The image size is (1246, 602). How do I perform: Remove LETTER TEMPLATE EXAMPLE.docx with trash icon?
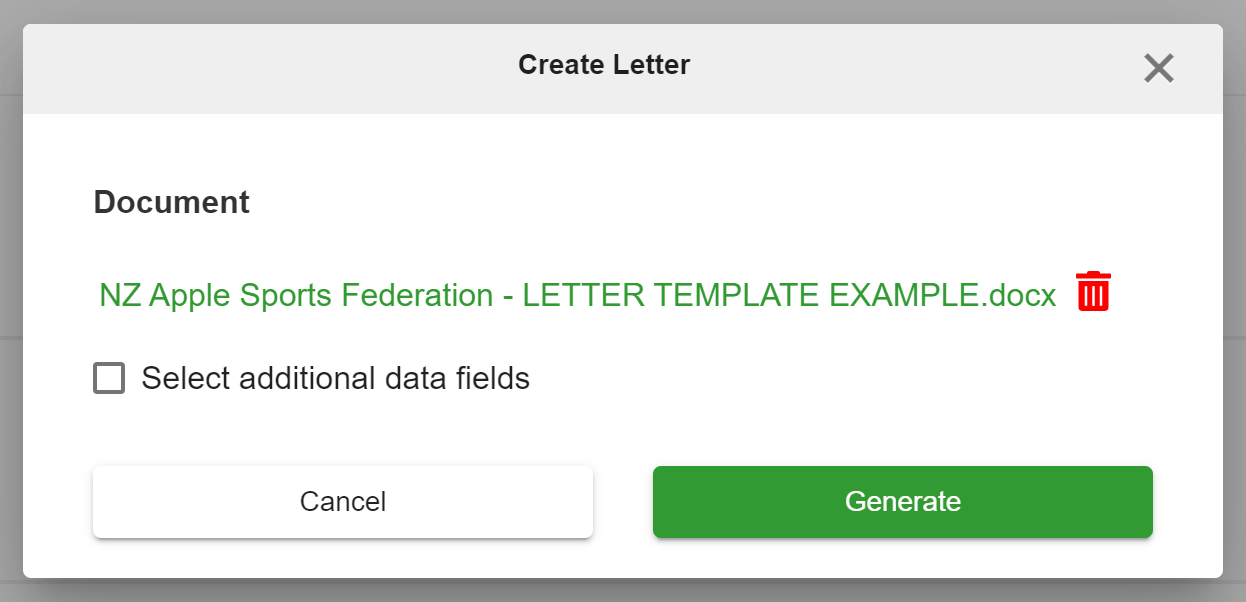pos(1094,291)
